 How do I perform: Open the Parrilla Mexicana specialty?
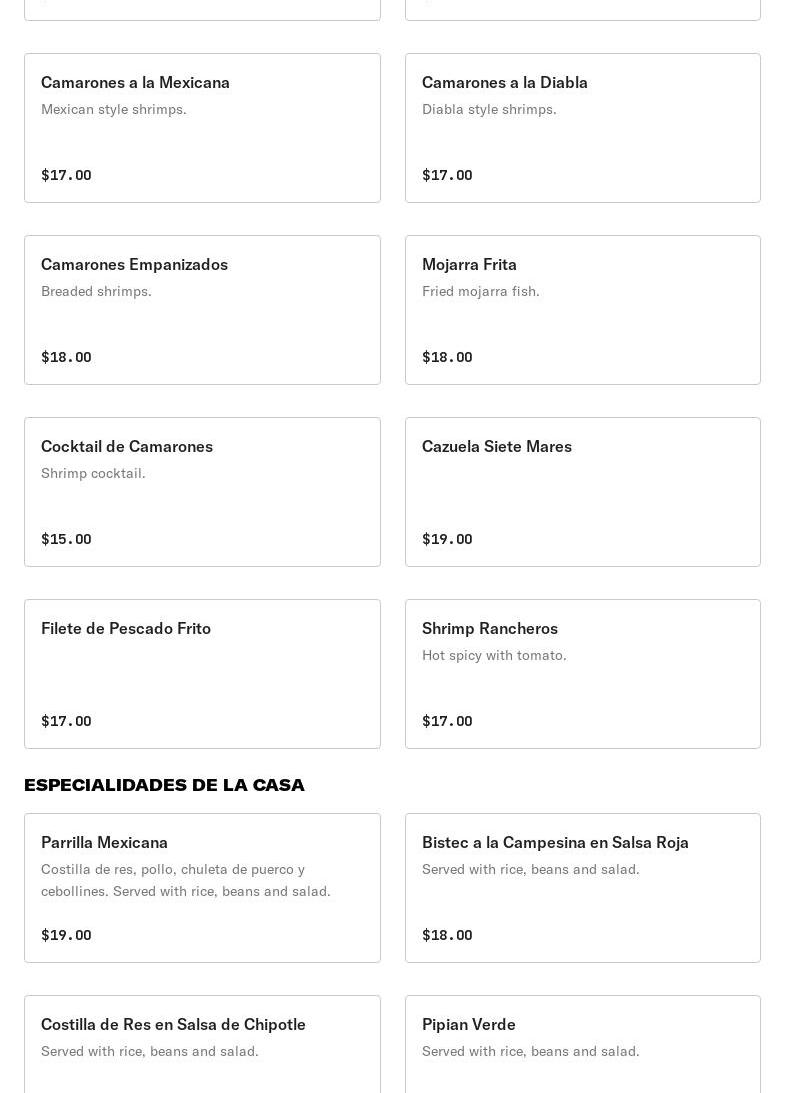[x=202, y=888]
